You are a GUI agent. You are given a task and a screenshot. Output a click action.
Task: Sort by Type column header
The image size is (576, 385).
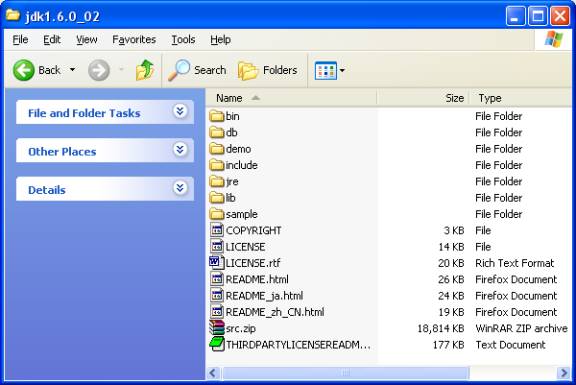pos(521,98)
